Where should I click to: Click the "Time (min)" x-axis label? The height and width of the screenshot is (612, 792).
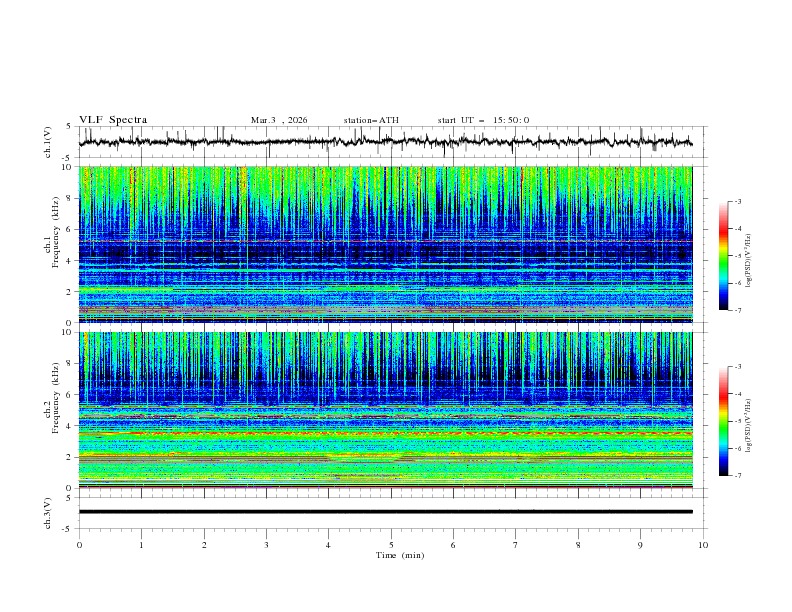(x=400, y=555)
